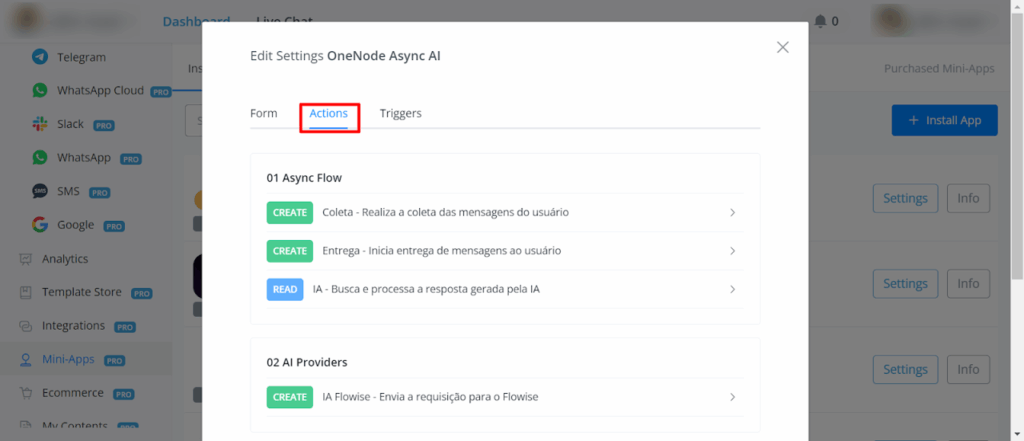
Task: Expand the IA Flowise action chevron
Action: pyautogui.click(x=732, y=397)
